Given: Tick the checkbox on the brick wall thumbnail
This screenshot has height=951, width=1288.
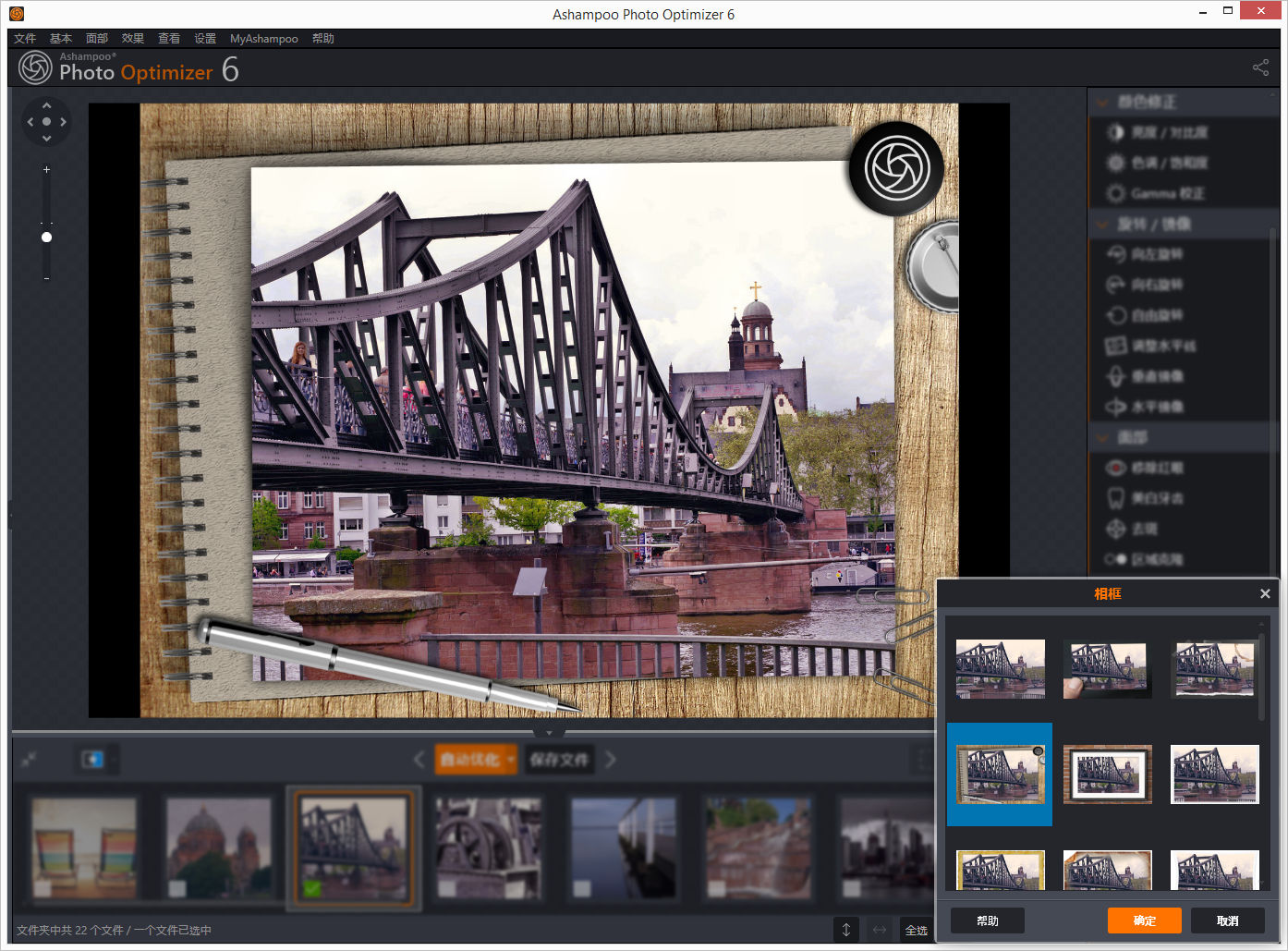Looking at the screenshot, I should pyautogui.click(x=716, y=889).
